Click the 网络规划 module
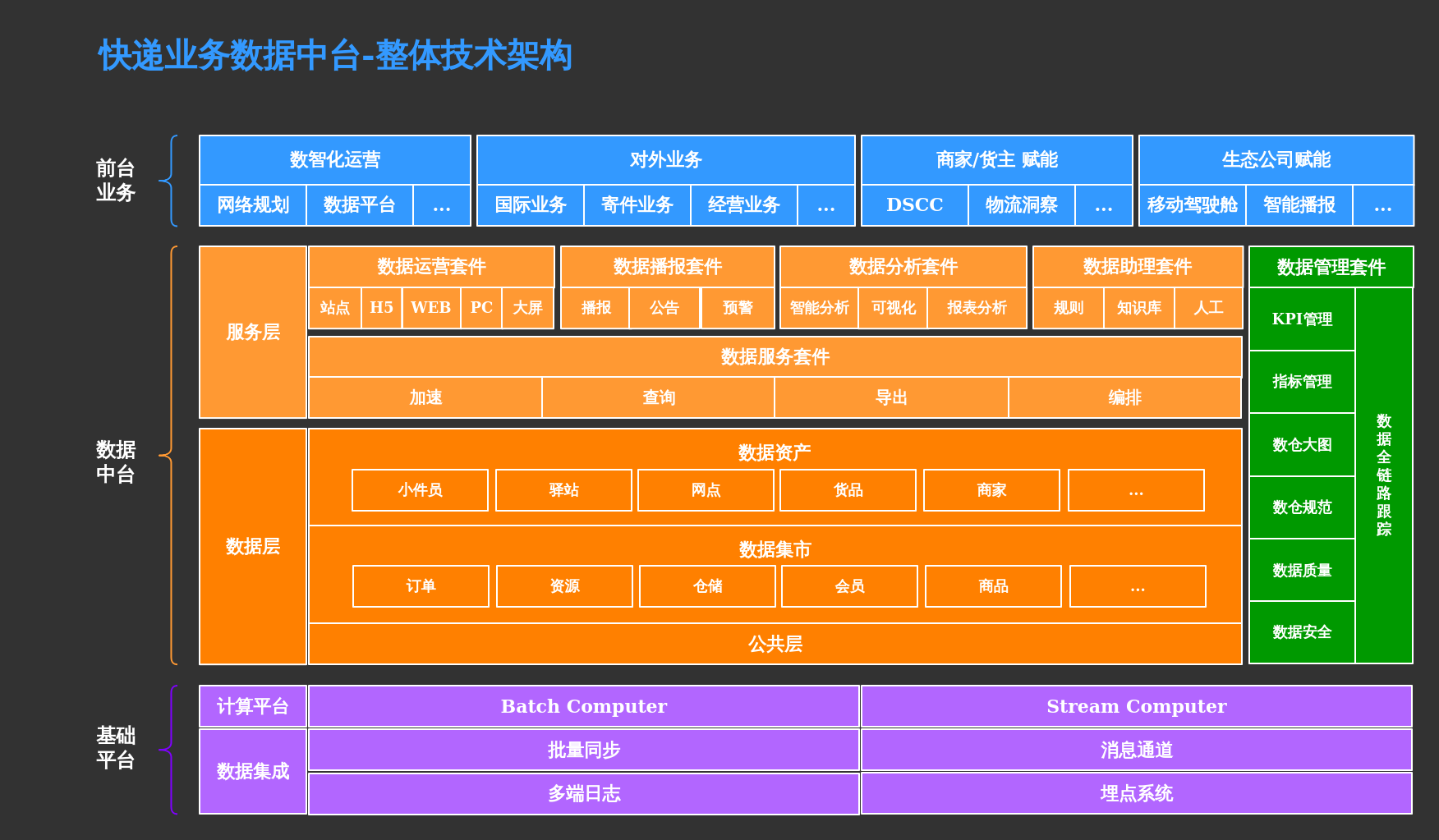Image resolution: width=1439 pixels, height=840 pixels. (253, 205)
